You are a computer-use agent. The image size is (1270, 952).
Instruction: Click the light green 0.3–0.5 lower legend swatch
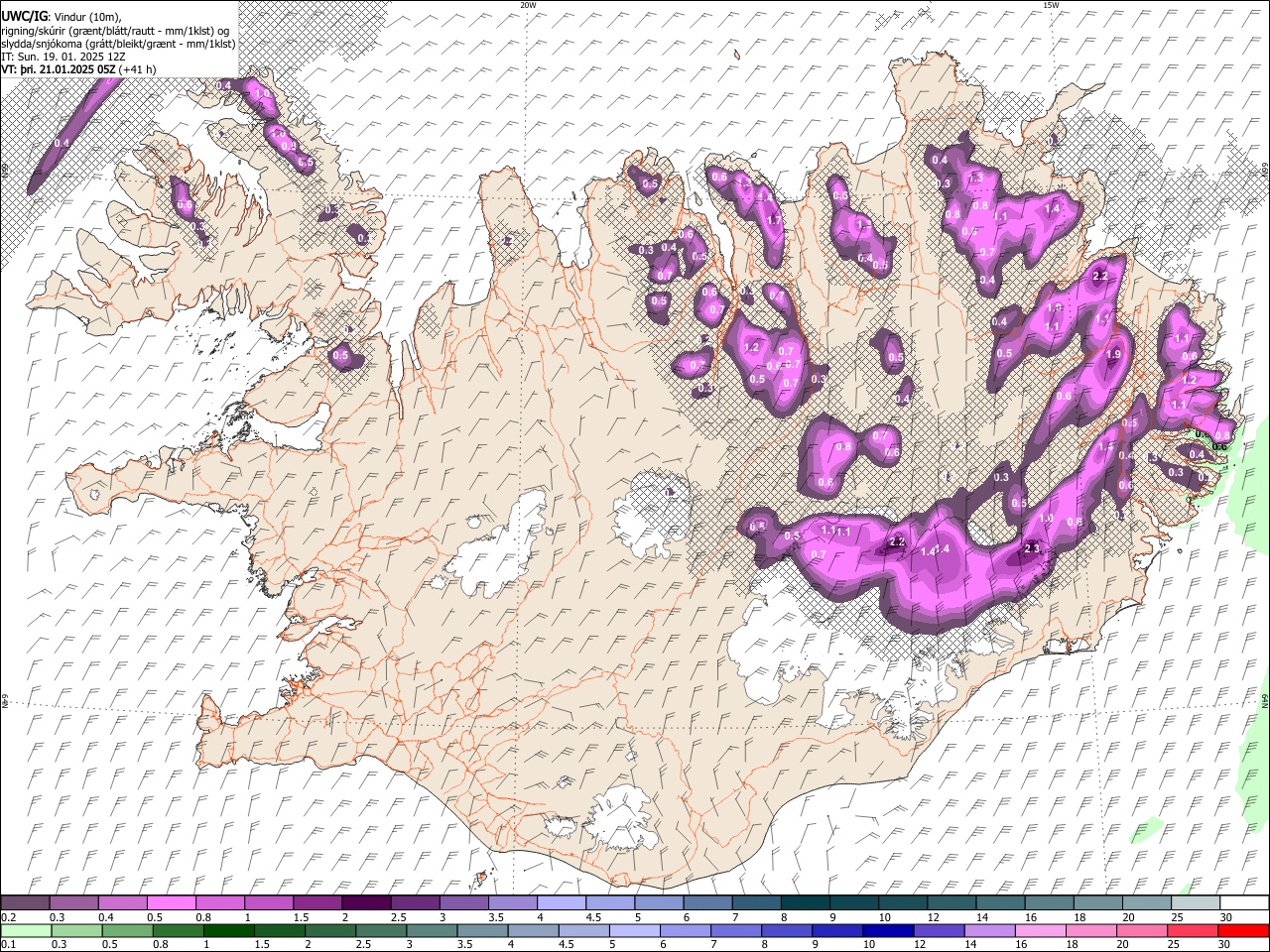coord(76,930)
